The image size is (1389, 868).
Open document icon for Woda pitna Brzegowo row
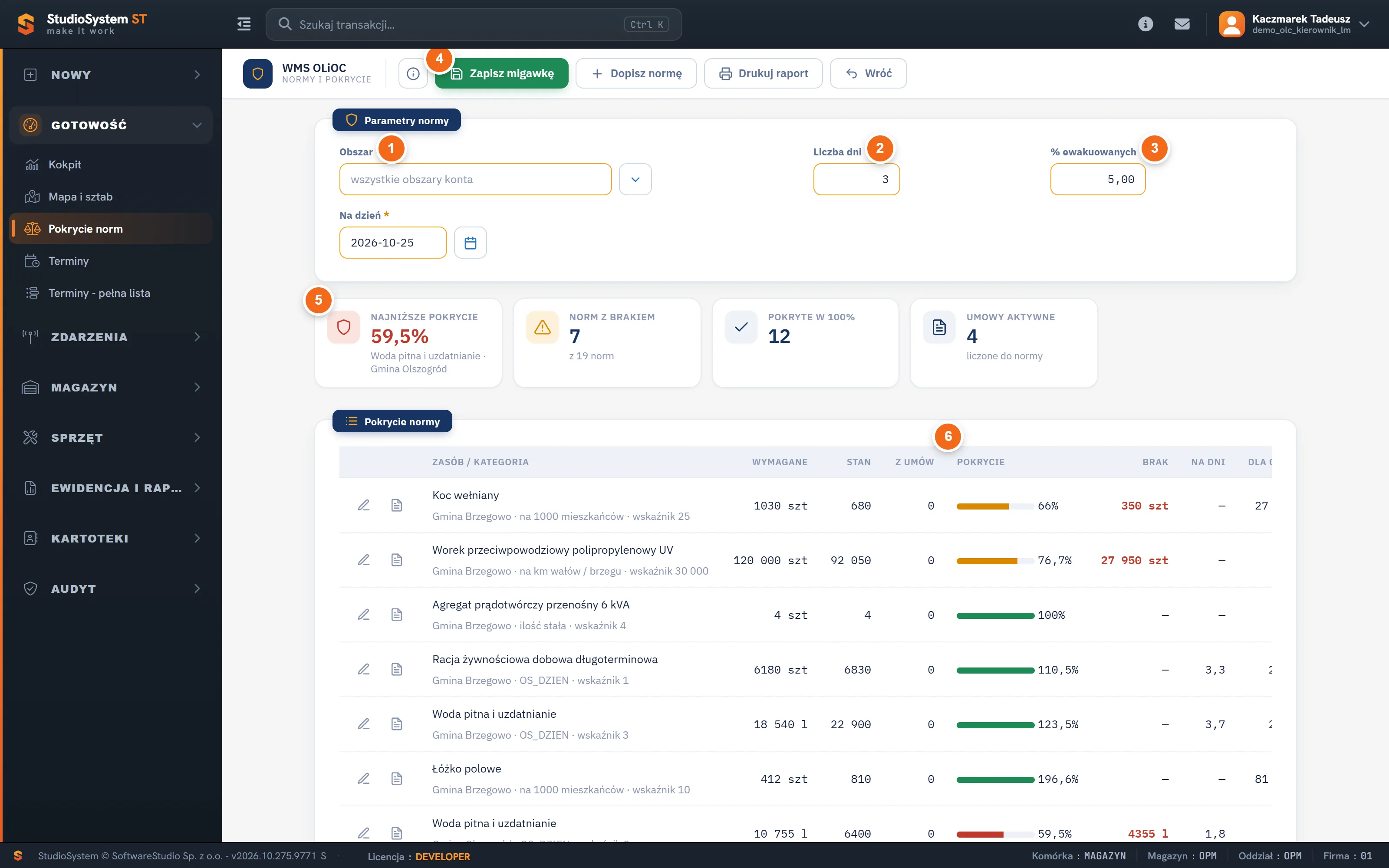click(397, 724)
